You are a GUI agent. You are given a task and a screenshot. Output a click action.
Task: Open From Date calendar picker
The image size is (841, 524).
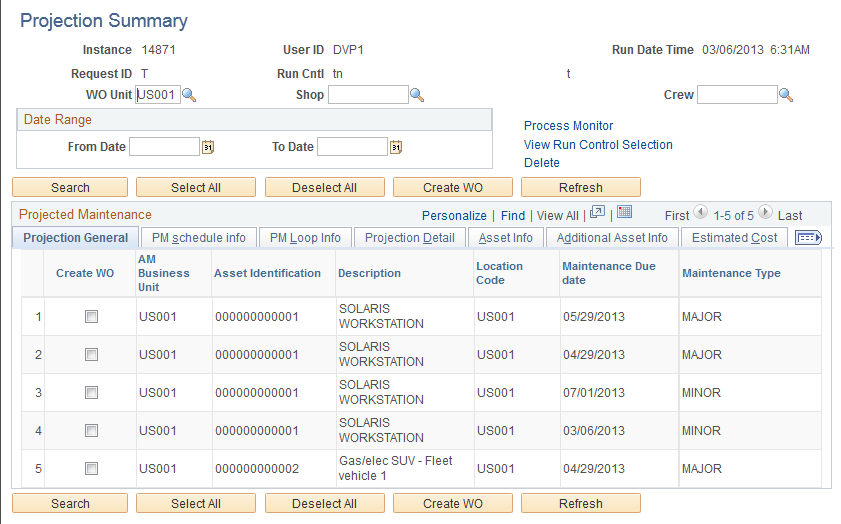point(208,147)
